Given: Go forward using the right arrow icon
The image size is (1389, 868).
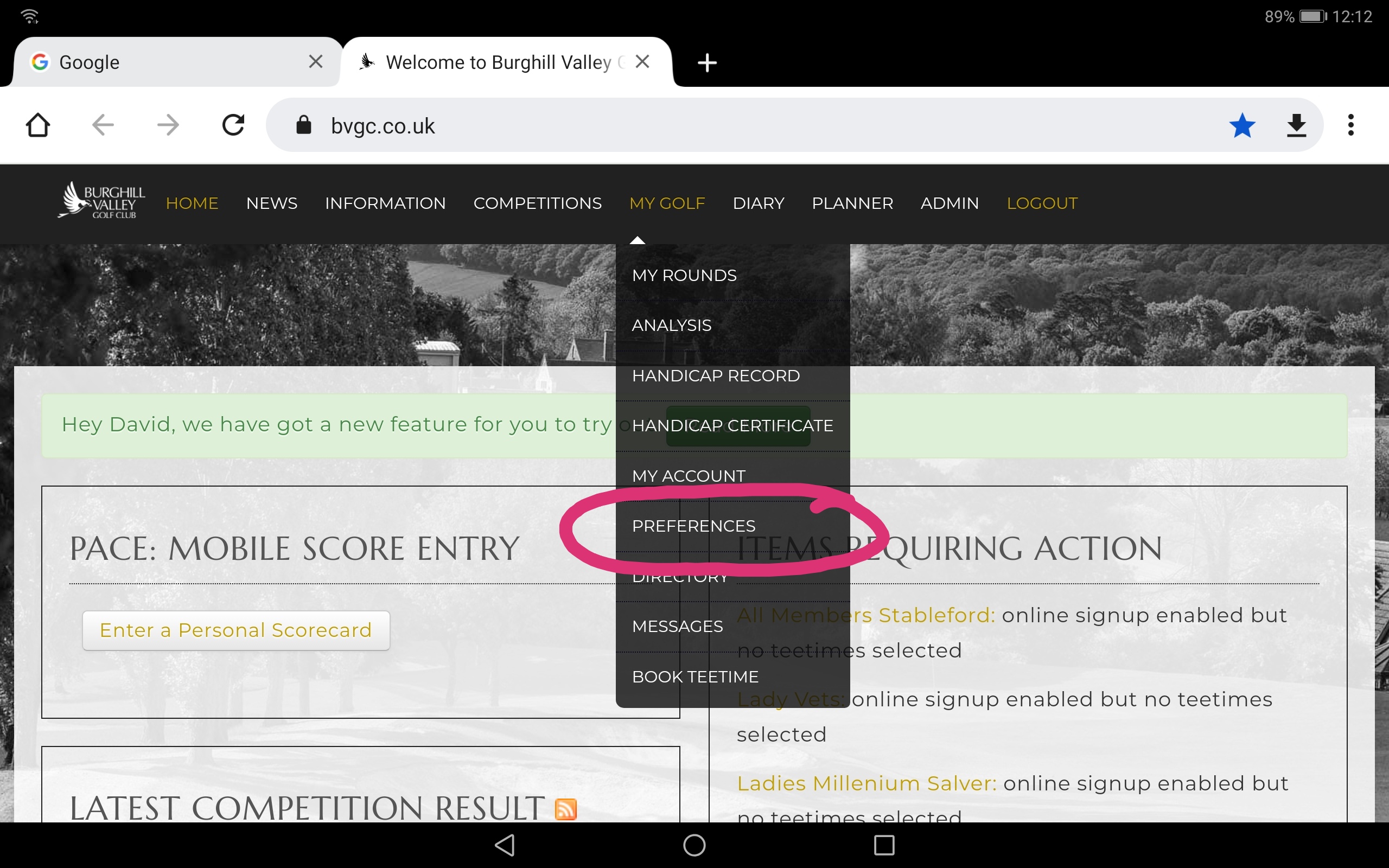Looking at the screenshot, I should click(168, 125).
